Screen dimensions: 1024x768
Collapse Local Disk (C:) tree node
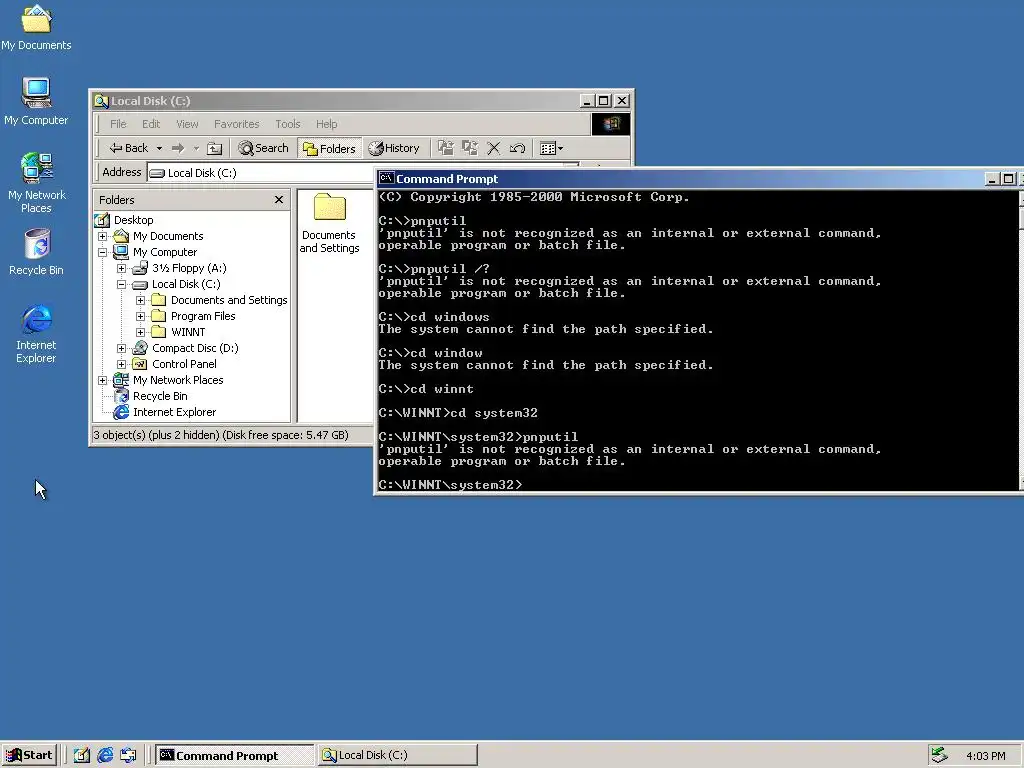(121, 284)
